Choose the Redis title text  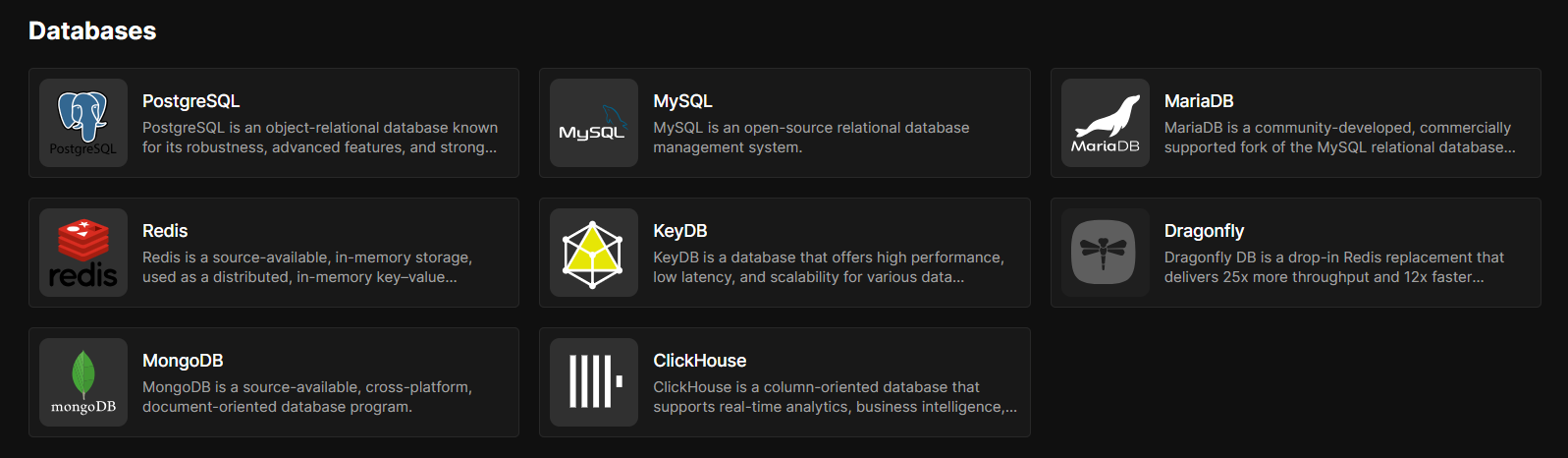coord(165,231)
